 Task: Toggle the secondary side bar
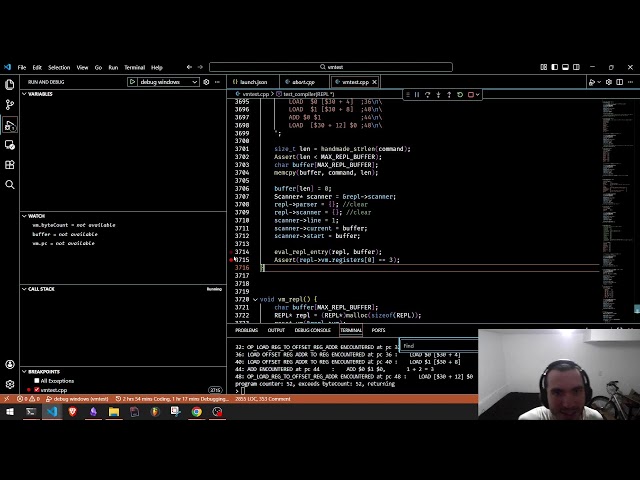576,67
